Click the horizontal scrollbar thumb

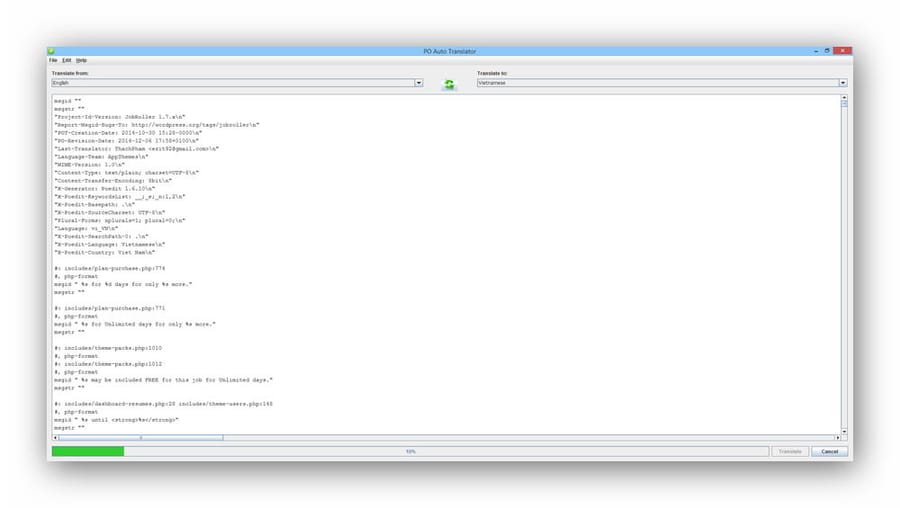(x=141, y=437)
